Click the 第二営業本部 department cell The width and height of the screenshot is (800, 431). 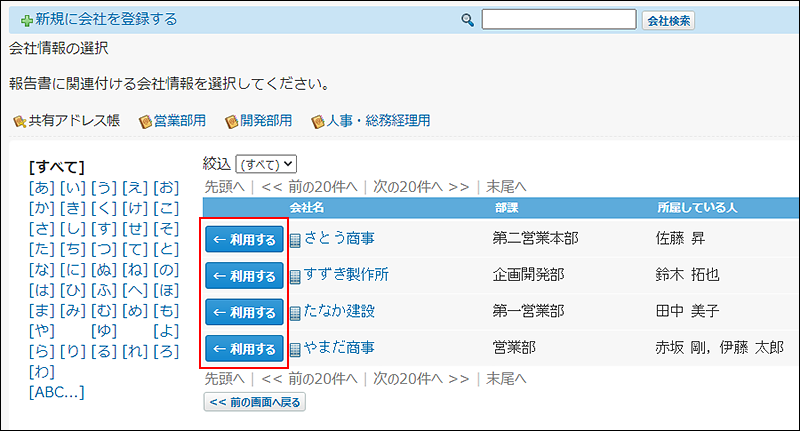pyautogui.click(x=535, y=238)
